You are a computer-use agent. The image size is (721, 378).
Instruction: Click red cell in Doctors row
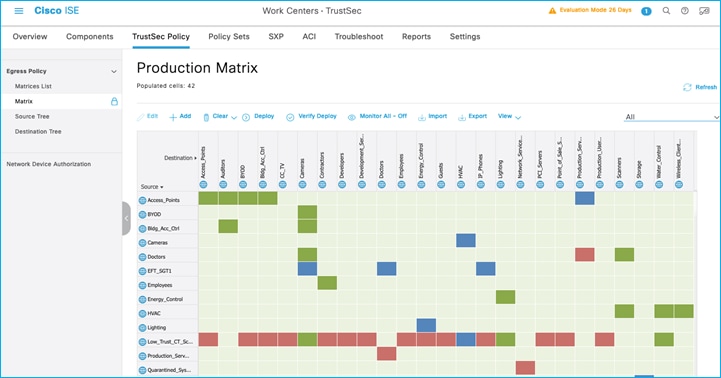click(x=584, y=255)
